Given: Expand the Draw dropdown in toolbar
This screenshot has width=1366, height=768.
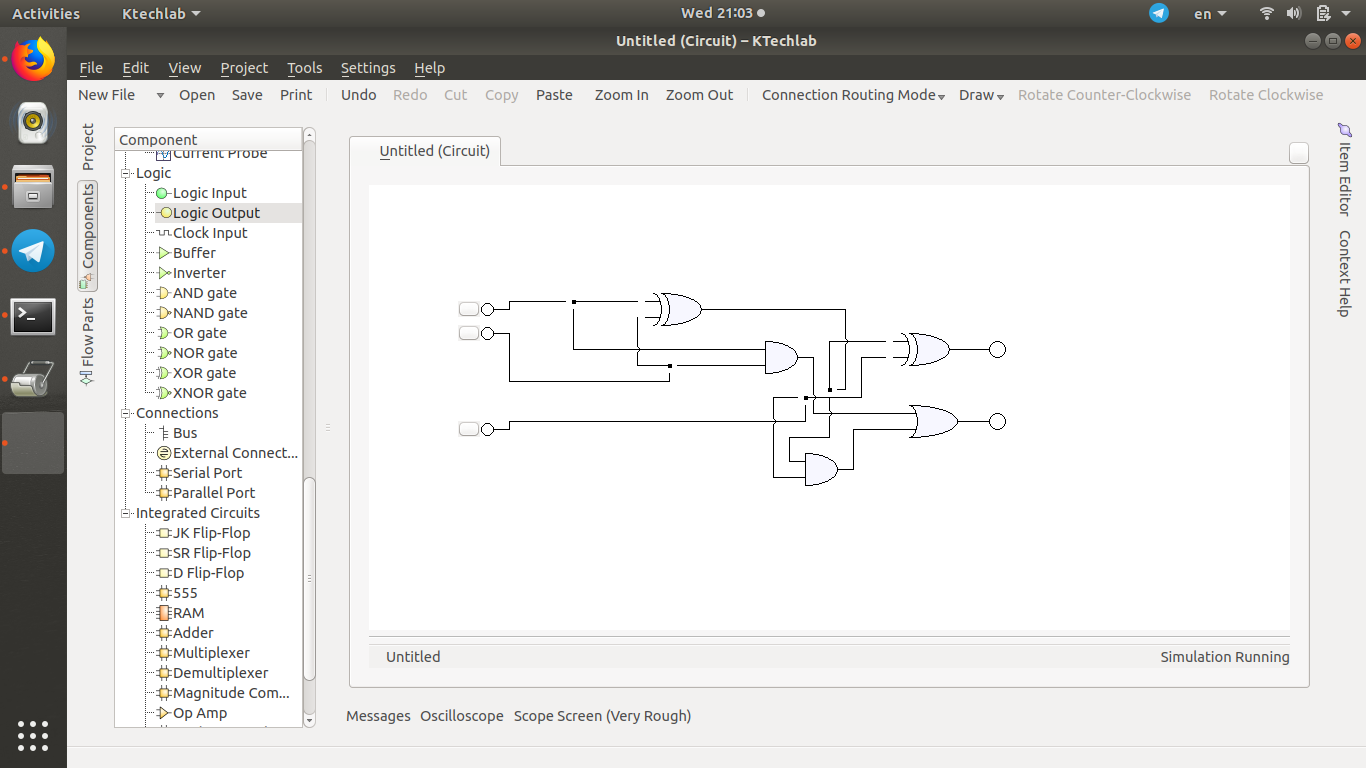Looking at the screenshot, I should [981, 95].
